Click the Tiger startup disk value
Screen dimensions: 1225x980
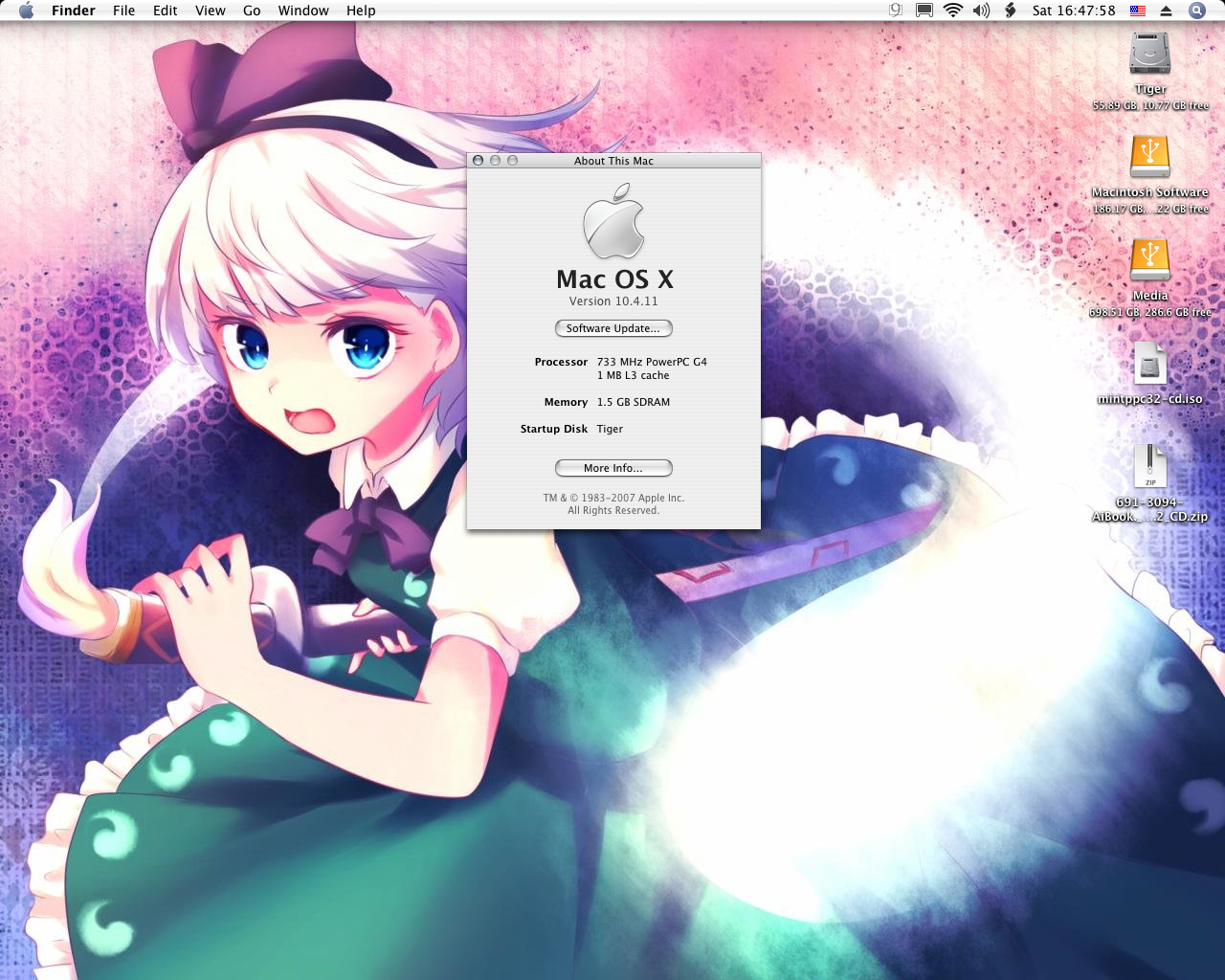pos(610,429)
